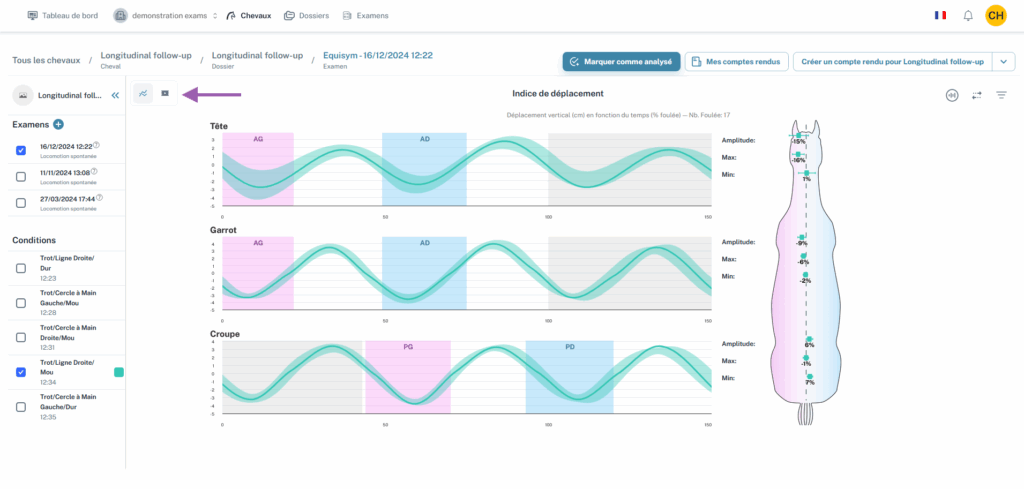Enable Trot/Cercle à Main Gauche/Mou condition

tap(22, 302)
